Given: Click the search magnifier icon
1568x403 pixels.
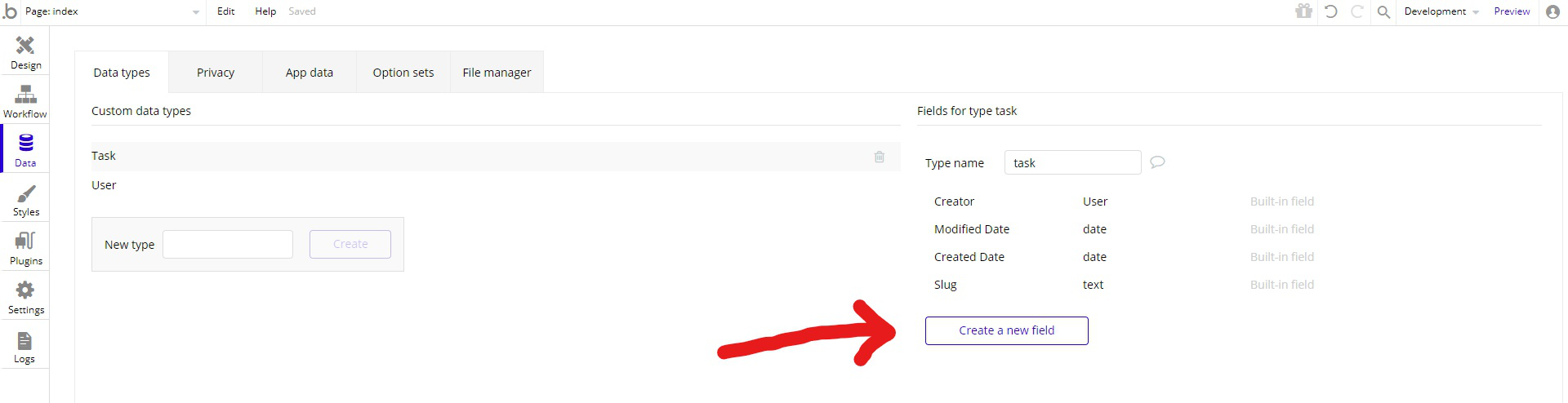Looking at the screenshot, I should tap(1383, 11).
